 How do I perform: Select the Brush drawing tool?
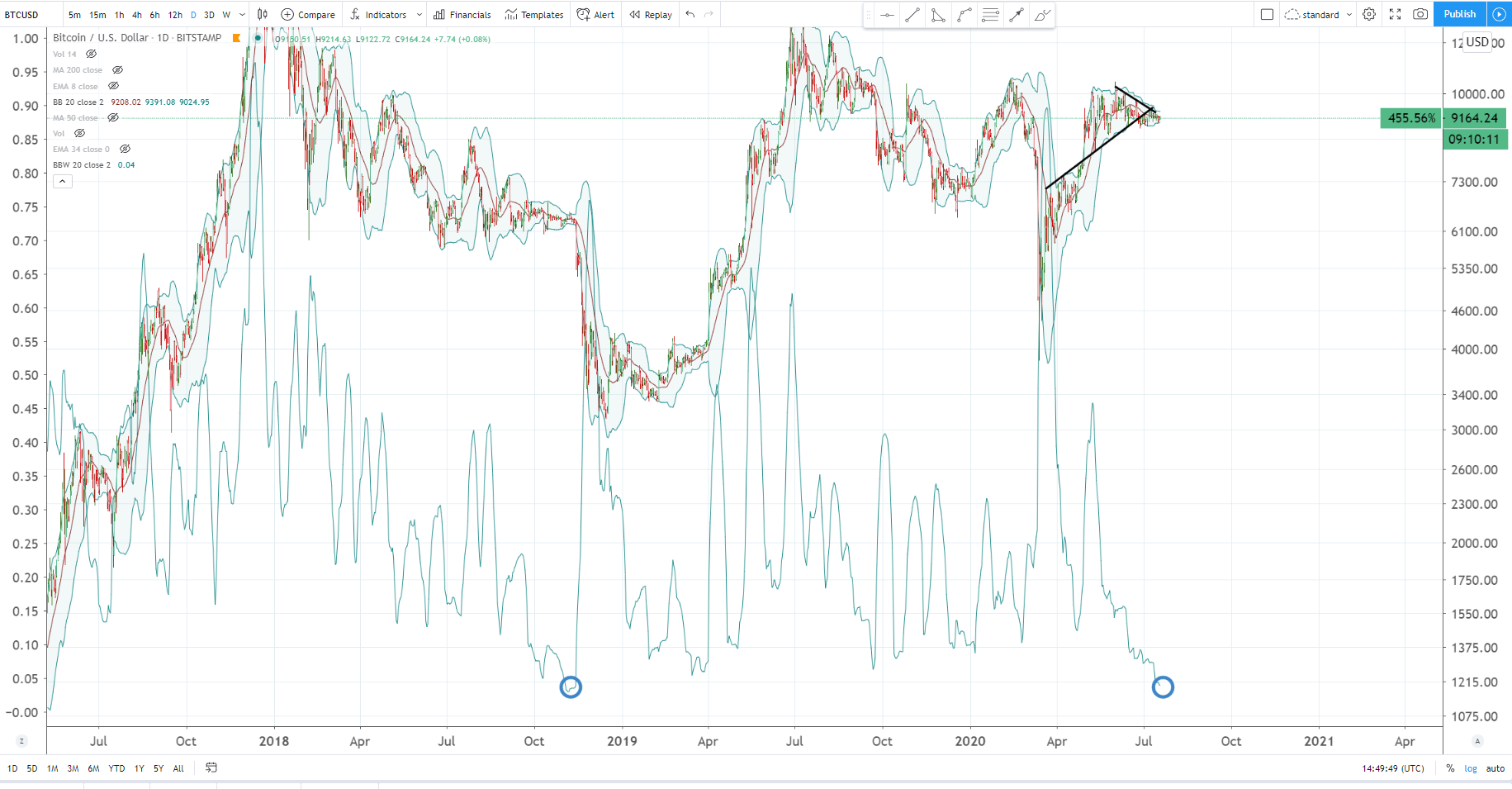coord(1042,14)
